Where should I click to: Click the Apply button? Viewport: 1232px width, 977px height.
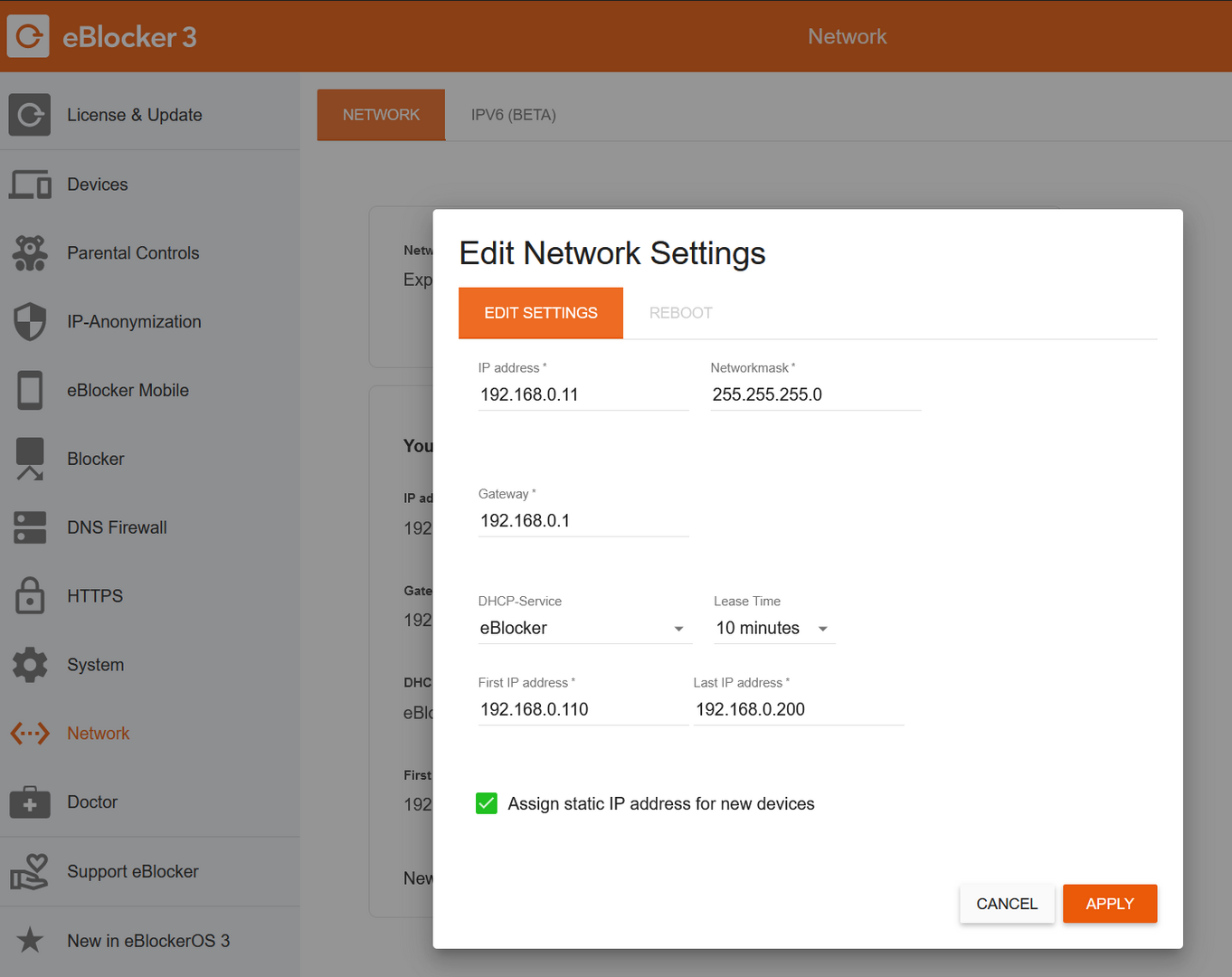pyautogui.click(x=1110, y=904)
